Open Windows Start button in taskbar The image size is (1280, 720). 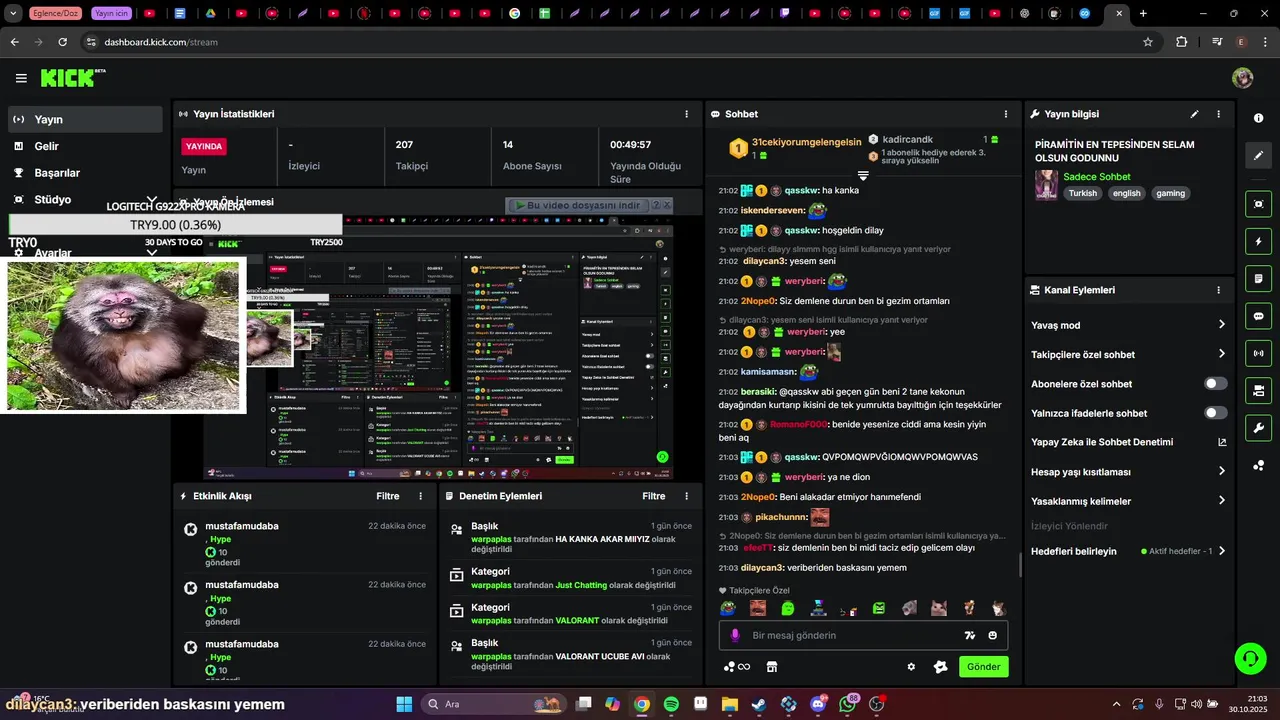coord(404,704)
